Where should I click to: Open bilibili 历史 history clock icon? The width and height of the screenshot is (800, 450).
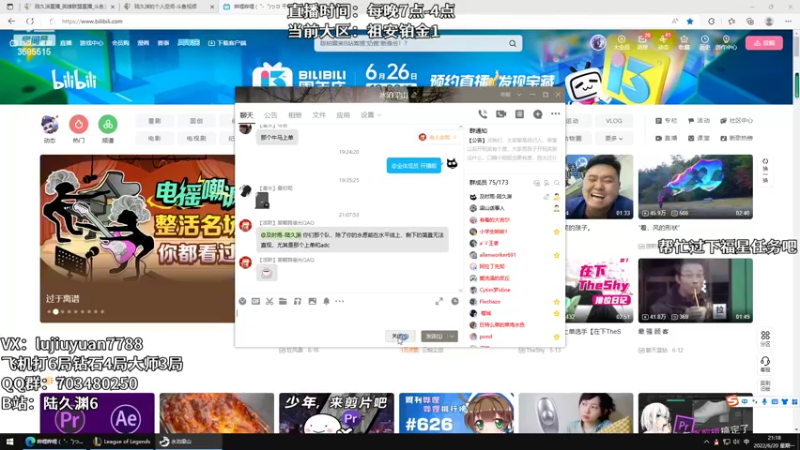(705, 42)
